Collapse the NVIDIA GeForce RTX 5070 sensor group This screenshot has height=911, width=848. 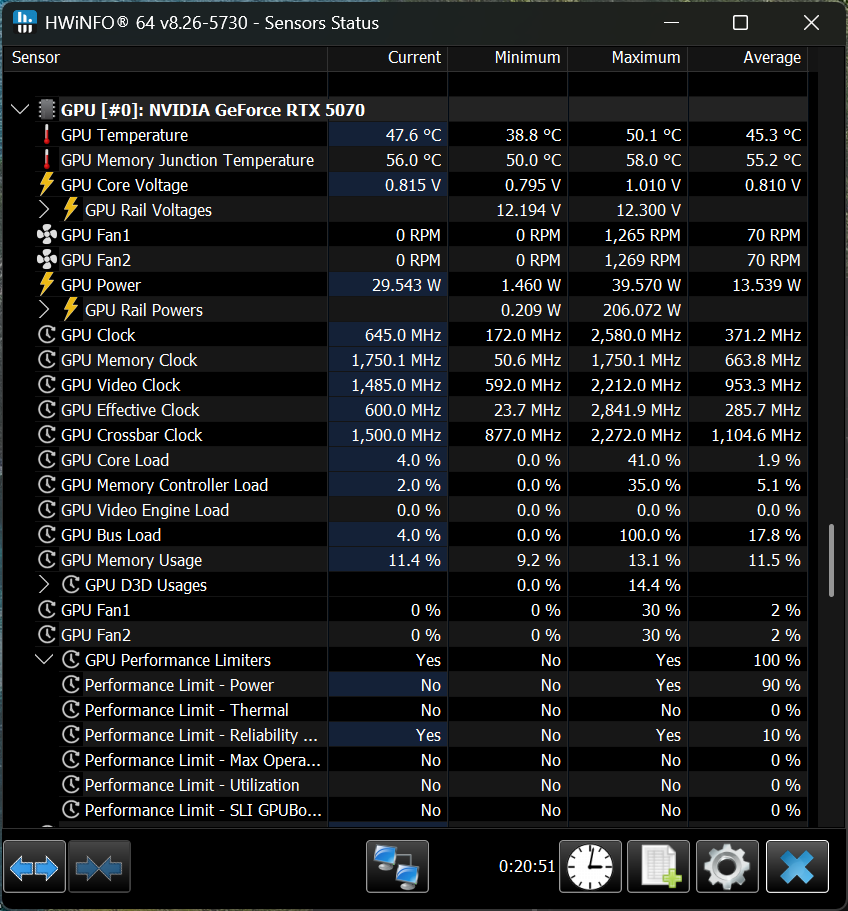(x=20, y=109)
